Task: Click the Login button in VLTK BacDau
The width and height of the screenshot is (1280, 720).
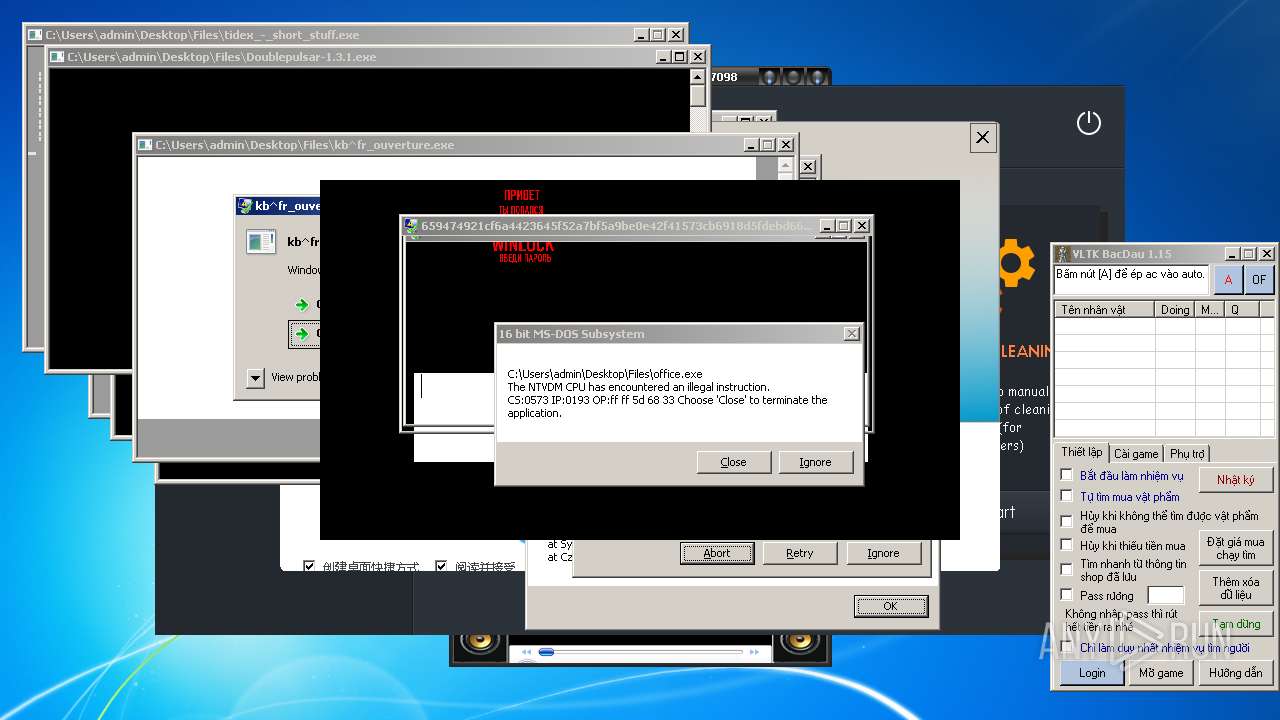Action: [x=1092, y=673]
